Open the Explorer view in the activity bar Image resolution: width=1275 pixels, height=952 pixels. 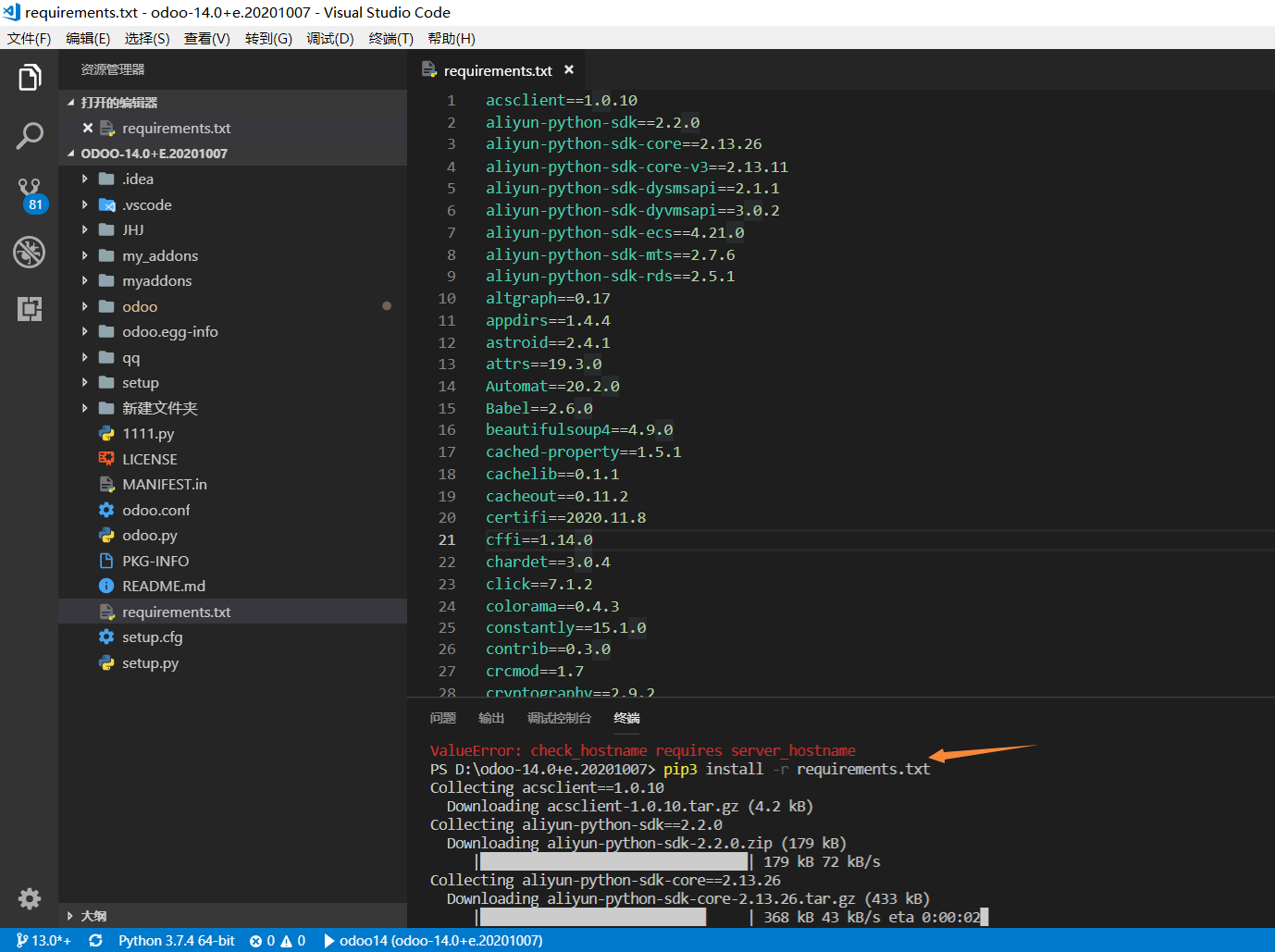29,78
